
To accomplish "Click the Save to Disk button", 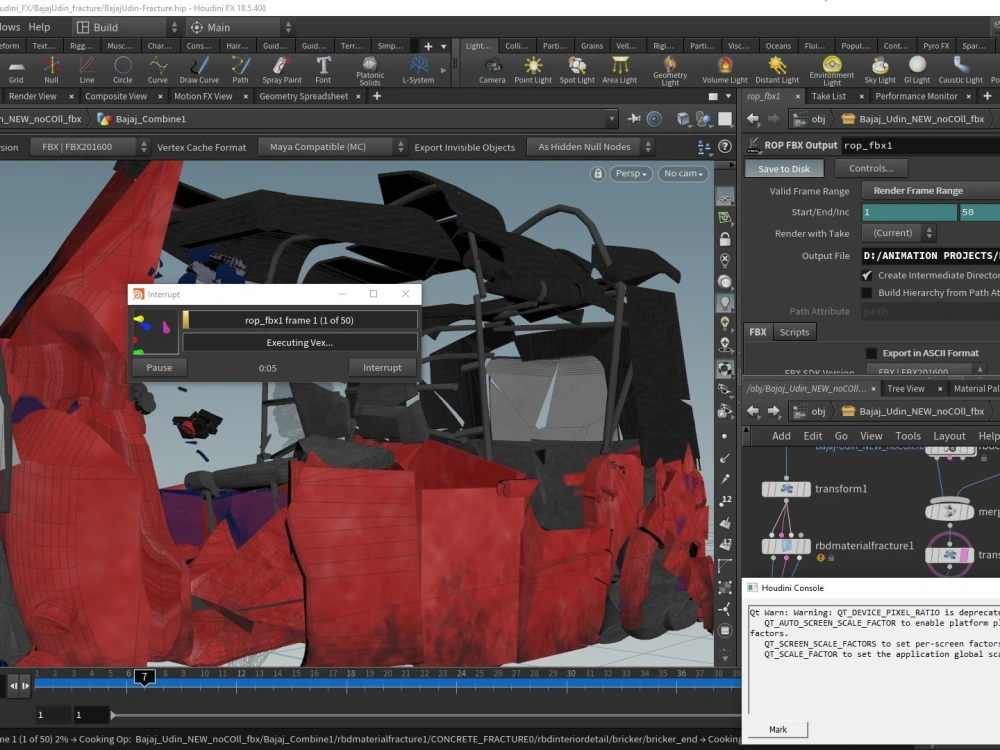I will [784, 168].
